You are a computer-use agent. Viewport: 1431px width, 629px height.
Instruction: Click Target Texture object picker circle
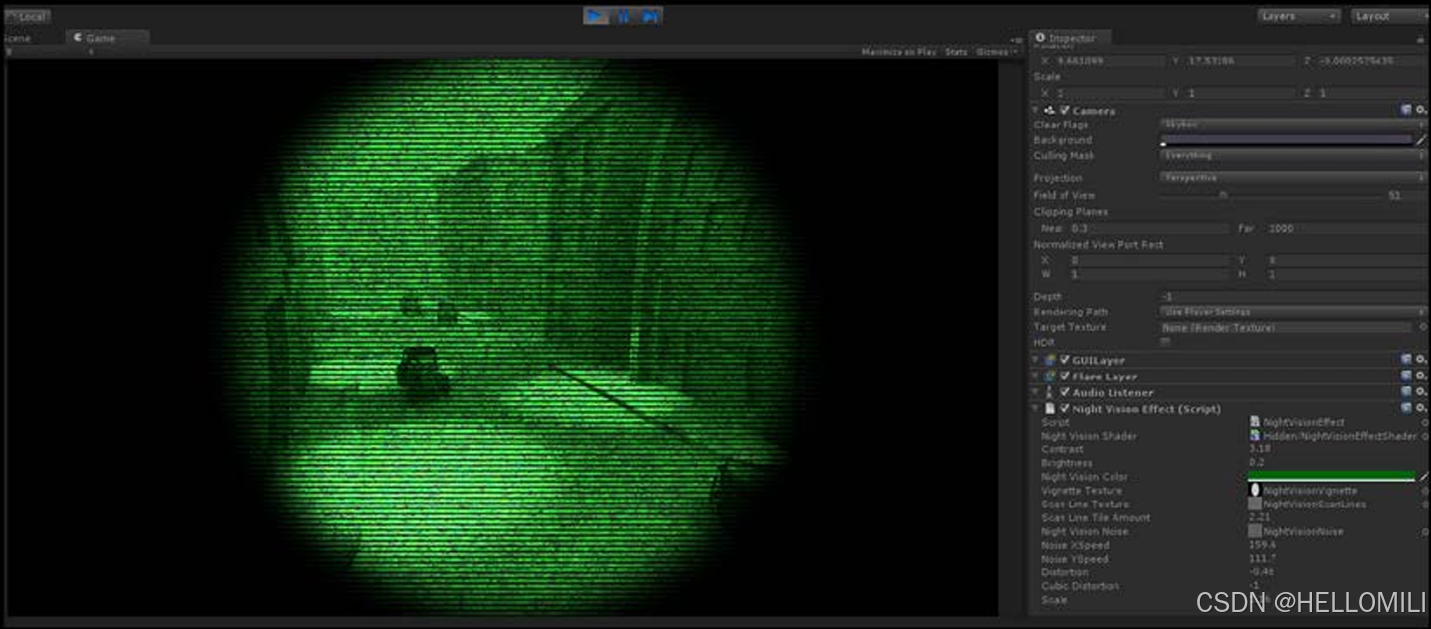pyautogui.click(x=1422, y=327)
